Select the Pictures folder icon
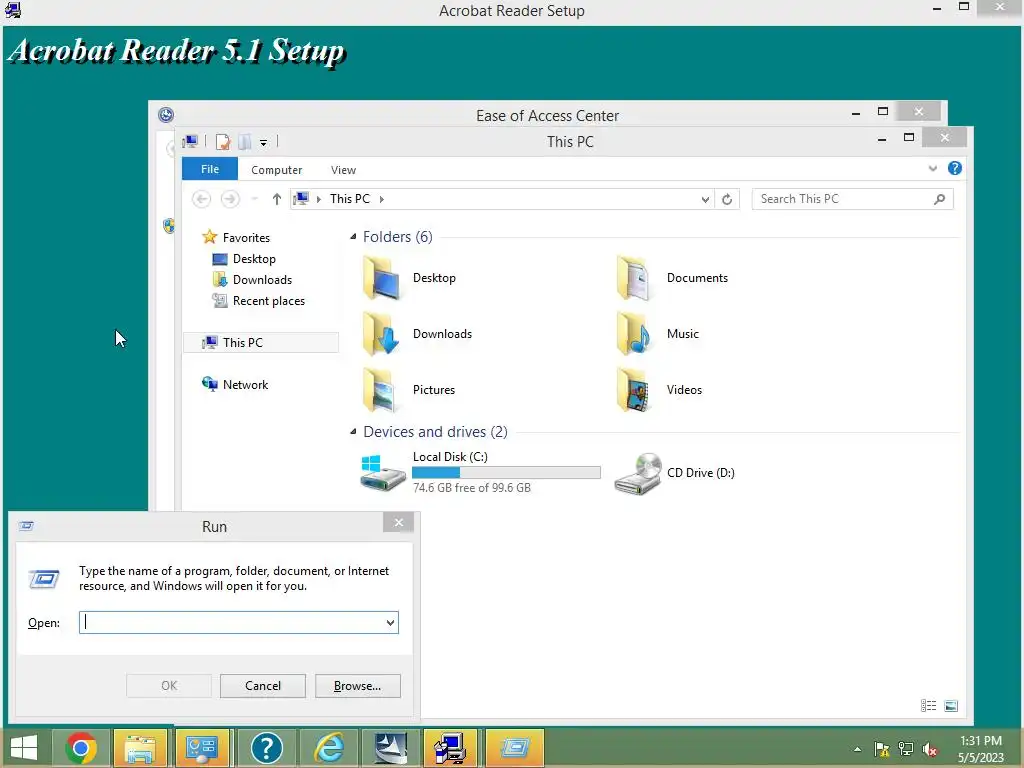 pyautogui.click(x=381, y=390)
